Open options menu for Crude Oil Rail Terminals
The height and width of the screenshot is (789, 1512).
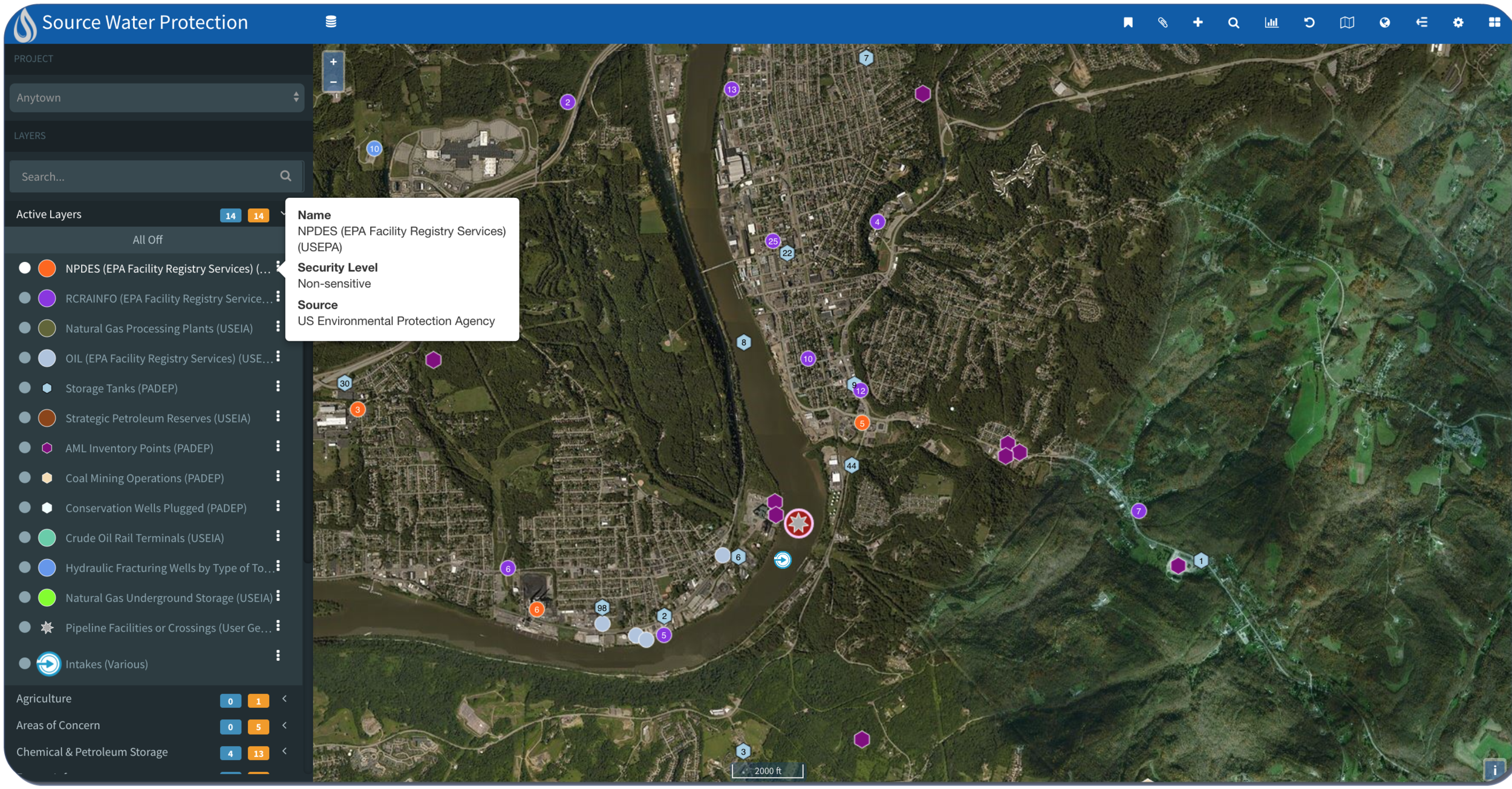click(278, 536)
